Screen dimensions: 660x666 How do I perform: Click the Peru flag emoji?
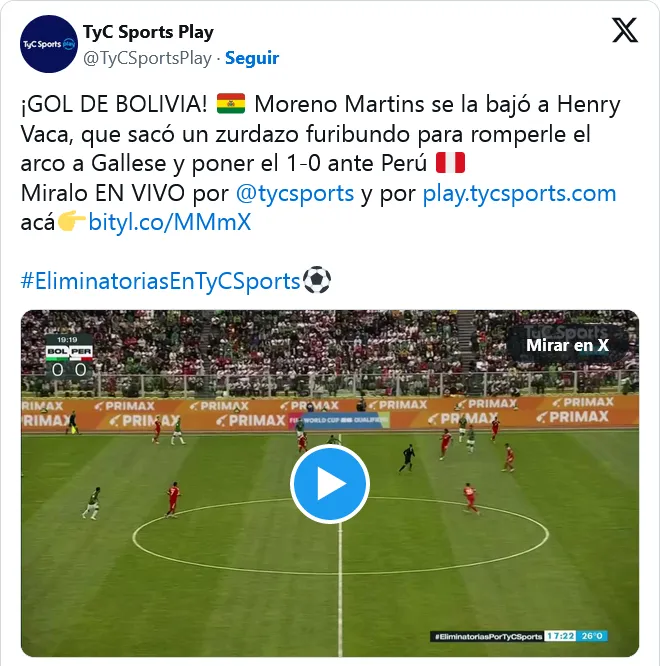450,163
